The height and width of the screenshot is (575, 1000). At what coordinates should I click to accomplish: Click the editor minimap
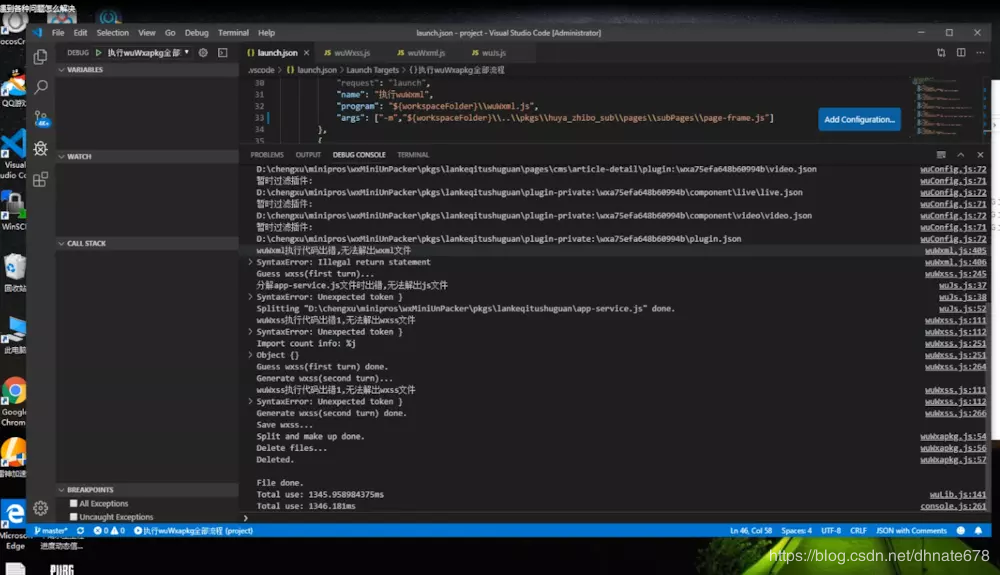click(945, 108)
